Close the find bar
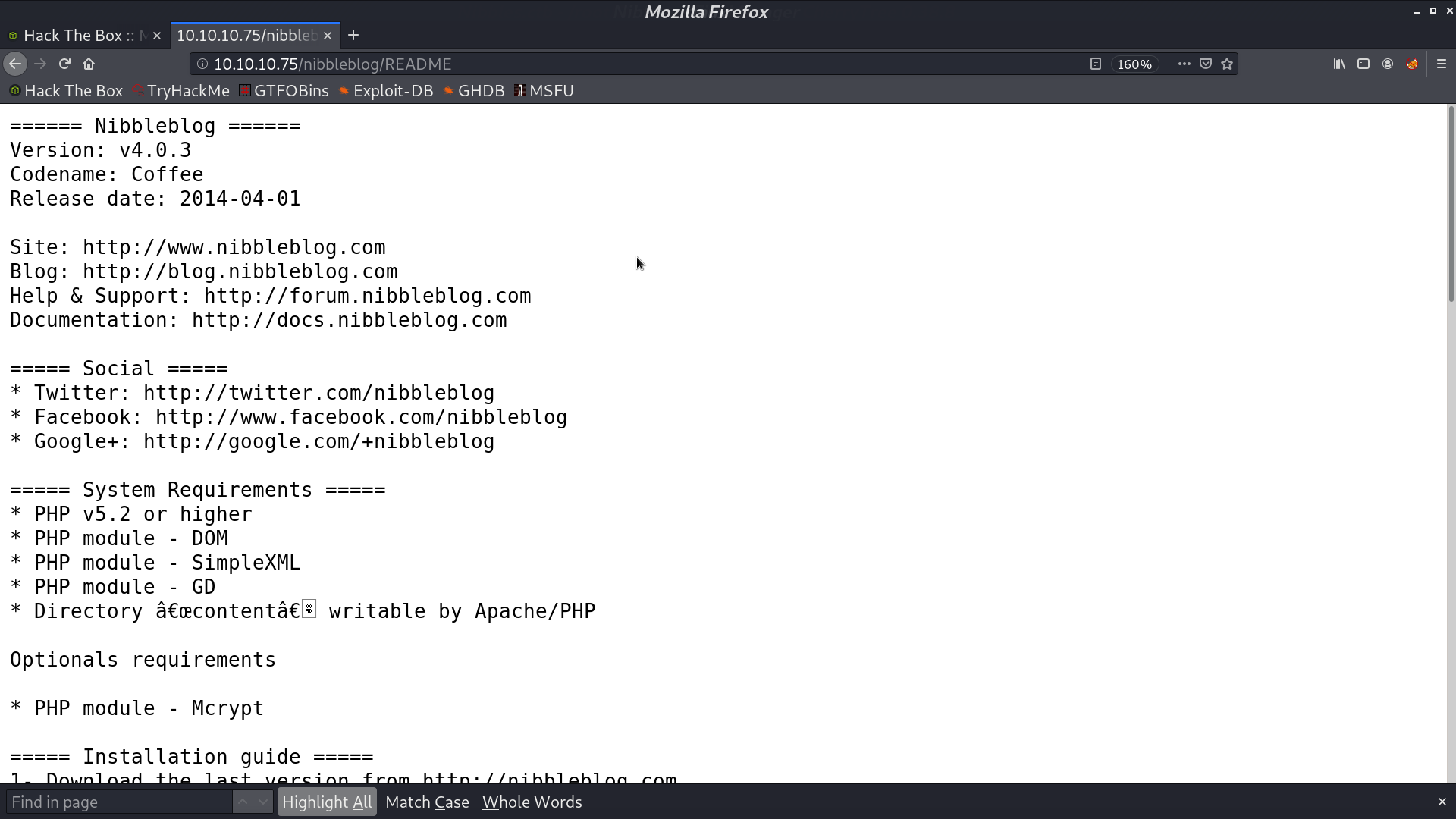This screenshot has width=1456, height=819. (x=1442, y=802)
